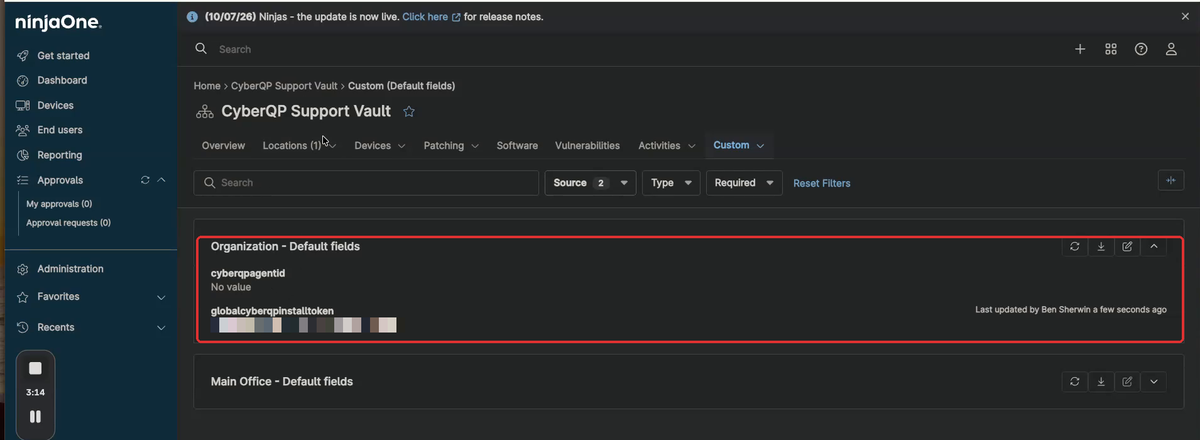Collapse the Organization default fields section

[x=1154, y=246]
